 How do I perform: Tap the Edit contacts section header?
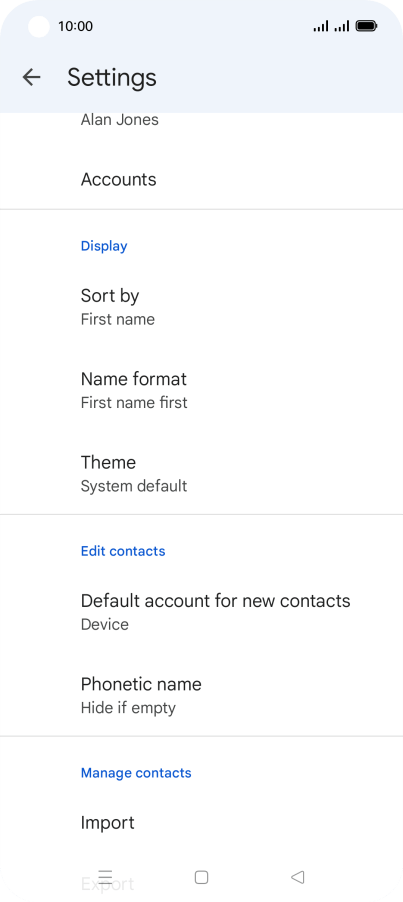(x=123, y=551)
